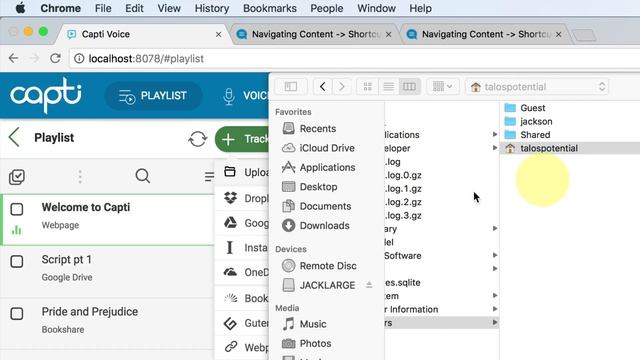The image size is (640, 360).
Task: Toggle the select-all tracks icon
Action: [17, 177]
